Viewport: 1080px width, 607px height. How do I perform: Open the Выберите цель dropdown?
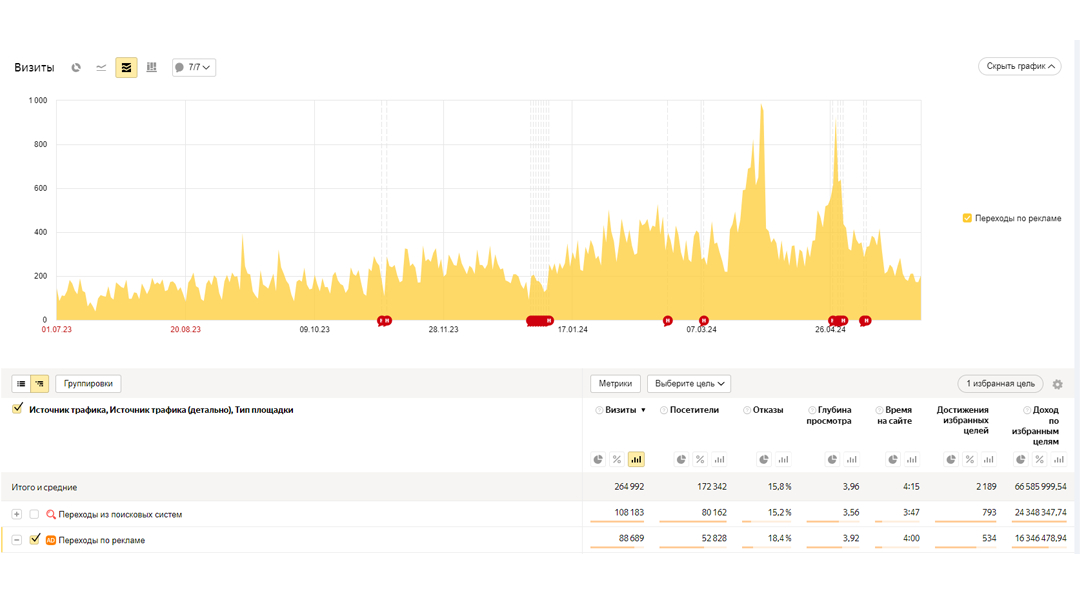pos(689,384)
